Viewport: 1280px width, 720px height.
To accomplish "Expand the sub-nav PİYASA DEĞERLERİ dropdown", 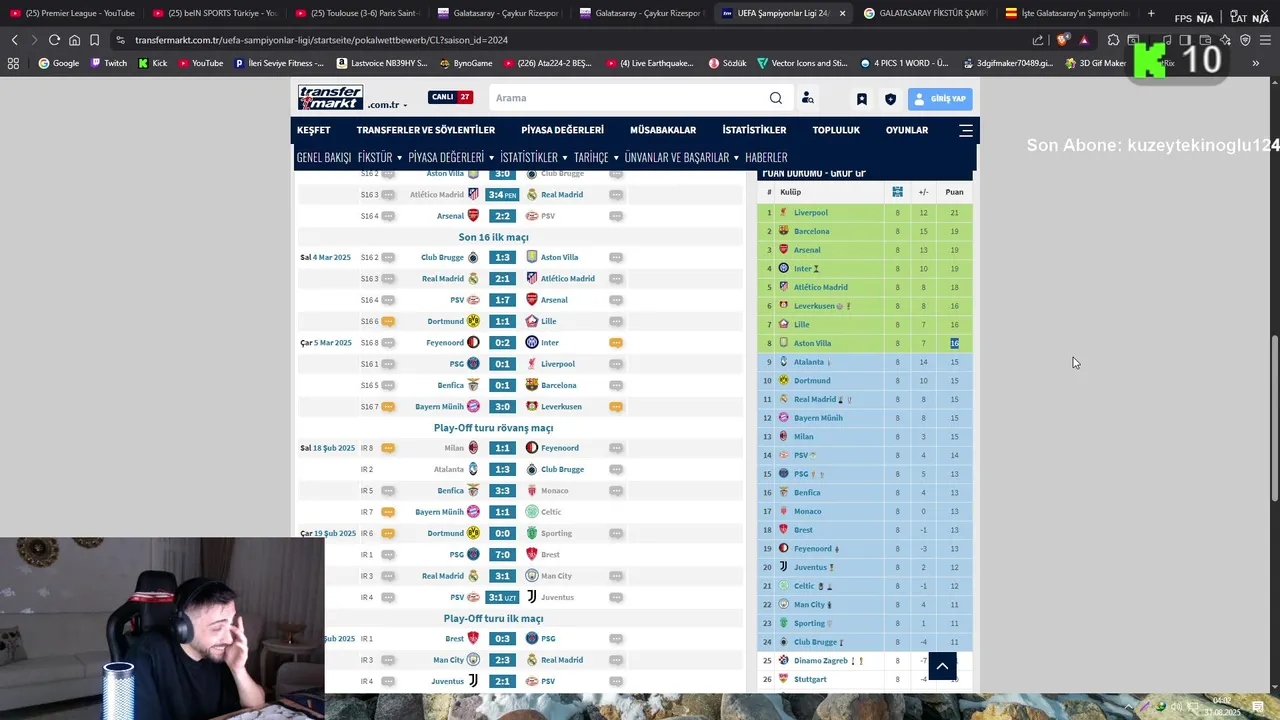I will tap(451, 157).
